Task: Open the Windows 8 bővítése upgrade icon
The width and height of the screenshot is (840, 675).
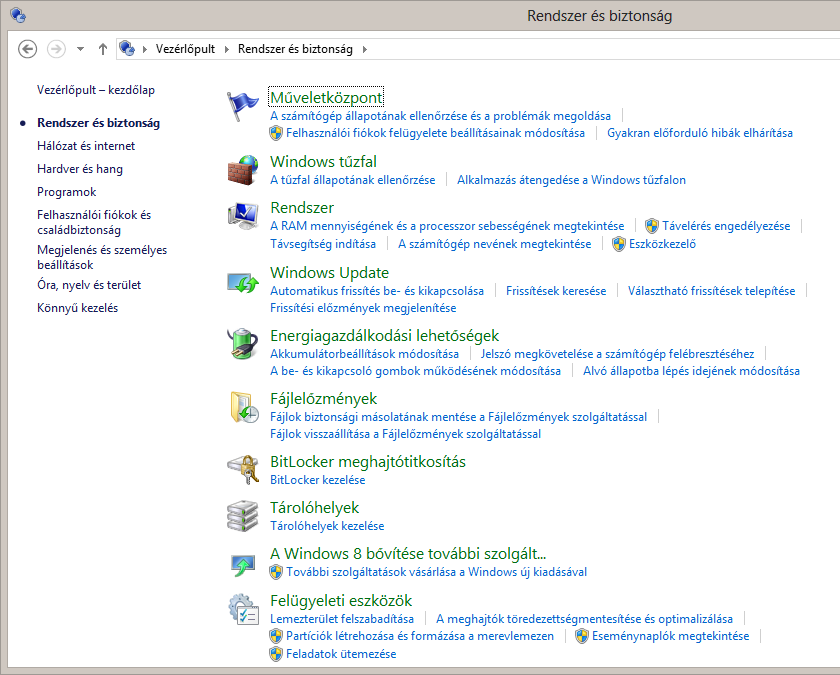Action: [242, 564]
